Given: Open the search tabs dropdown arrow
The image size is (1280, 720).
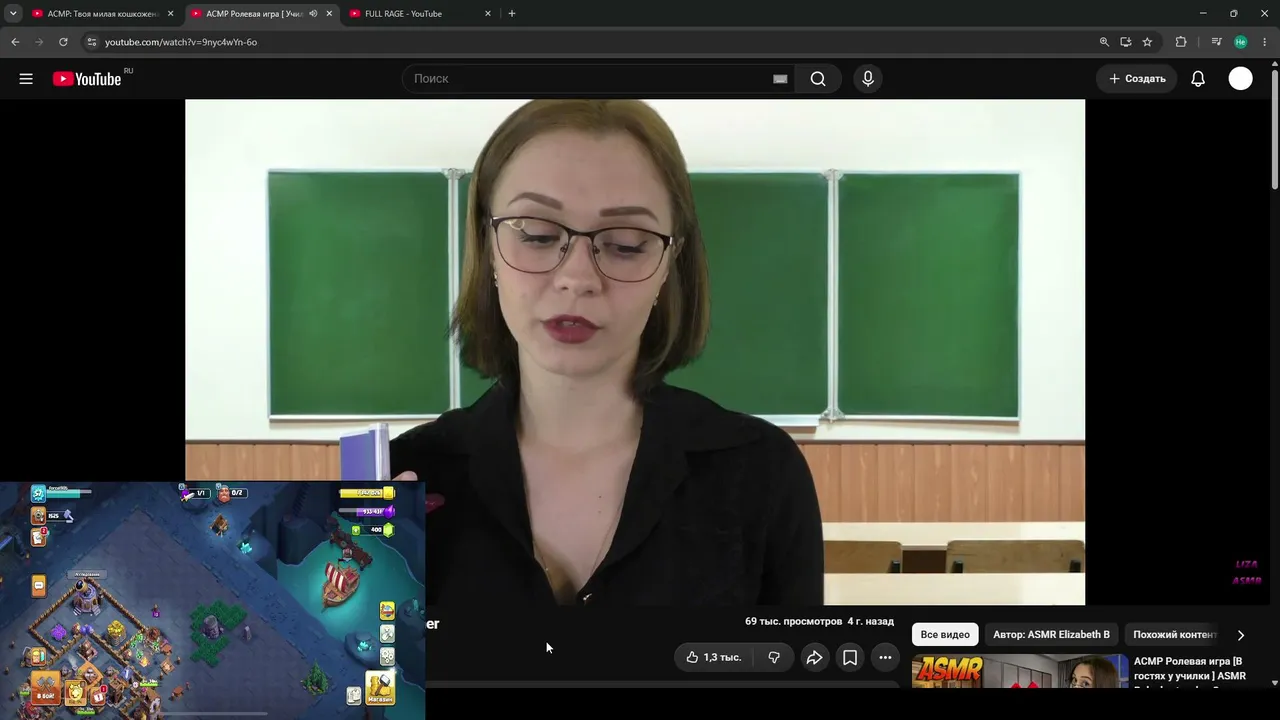Looking at the screenshot, I should [x=14, y=14].
